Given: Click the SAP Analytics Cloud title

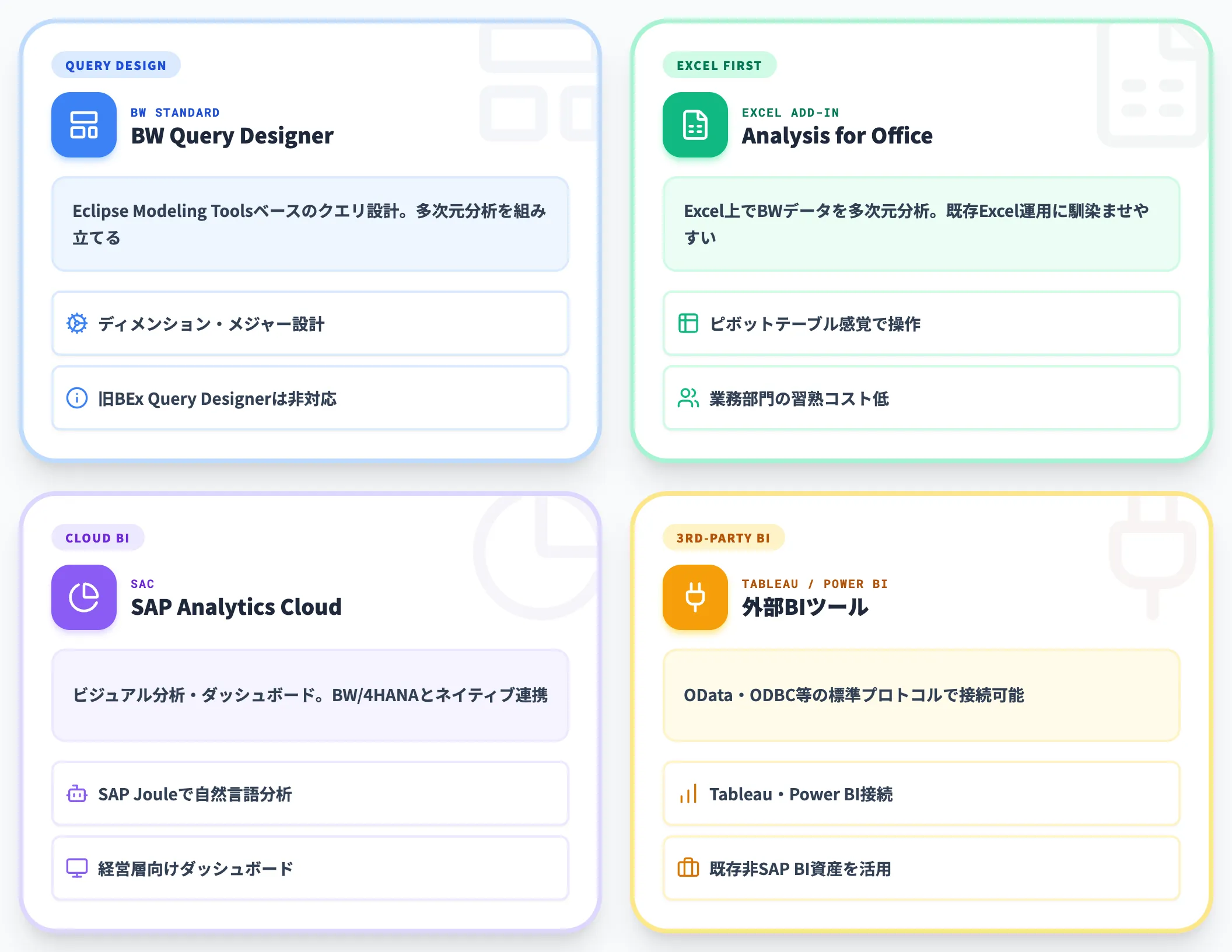Looking at the screenshot, I should [236, 607].
